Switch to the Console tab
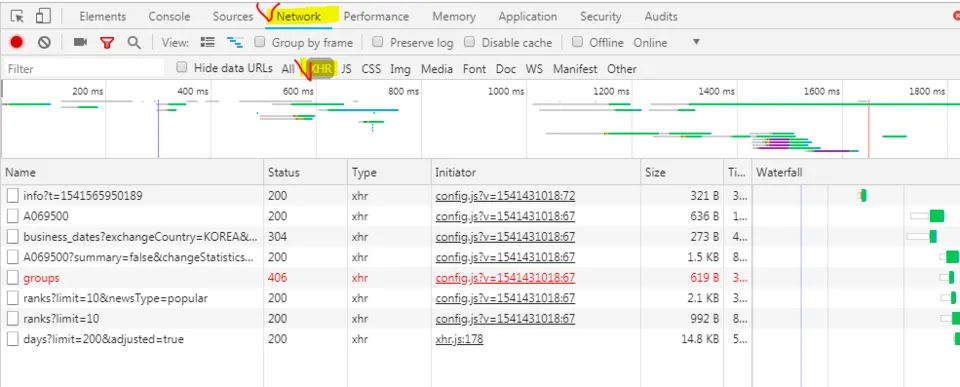Image resolution: width=960 pixels, height=387 pixels. click(169, 17)
